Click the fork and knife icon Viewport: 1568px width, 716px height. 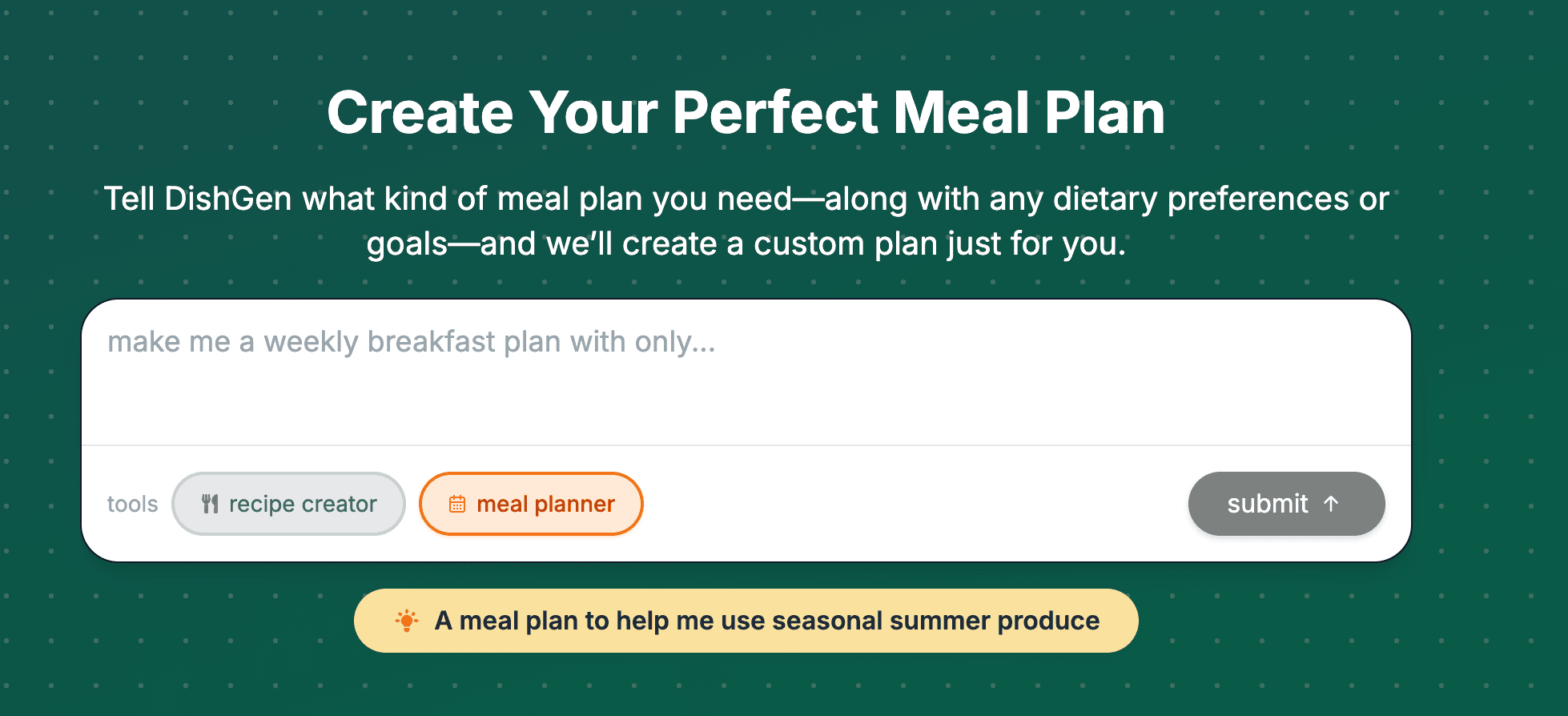(x=210, y=504)
